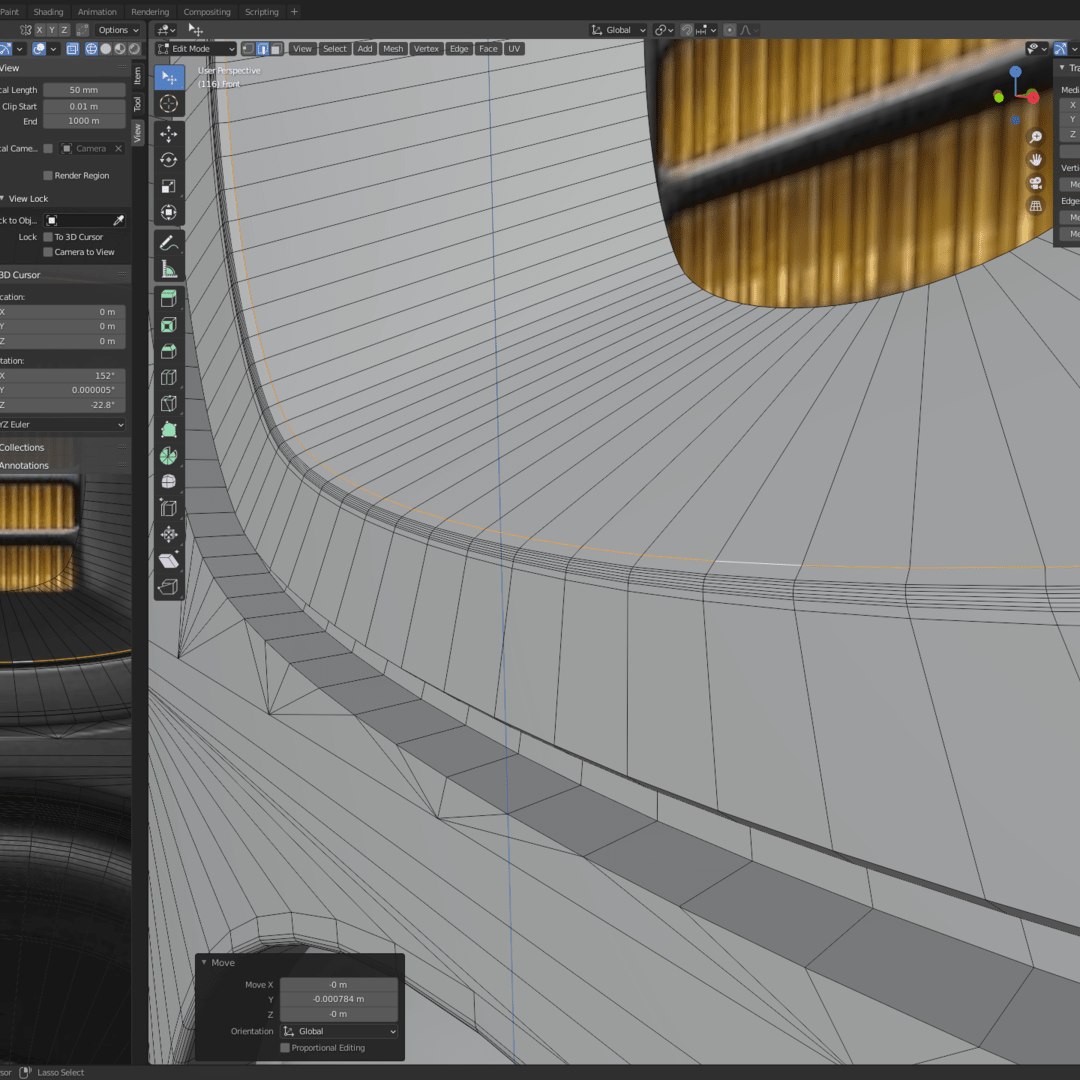Open the Global transform orientation dropdown
Viewport: 1080px width, 1080px height.
(x=618, y=30)
